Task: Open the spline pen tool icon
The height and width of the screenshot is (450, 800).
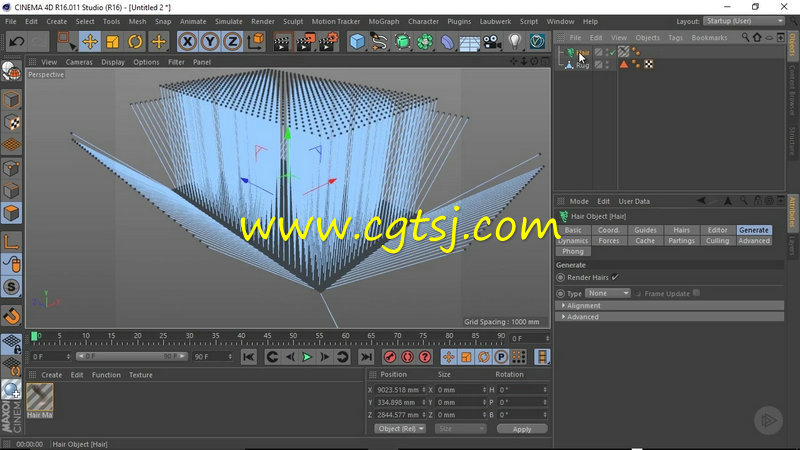Action: (x=379, y=41)
